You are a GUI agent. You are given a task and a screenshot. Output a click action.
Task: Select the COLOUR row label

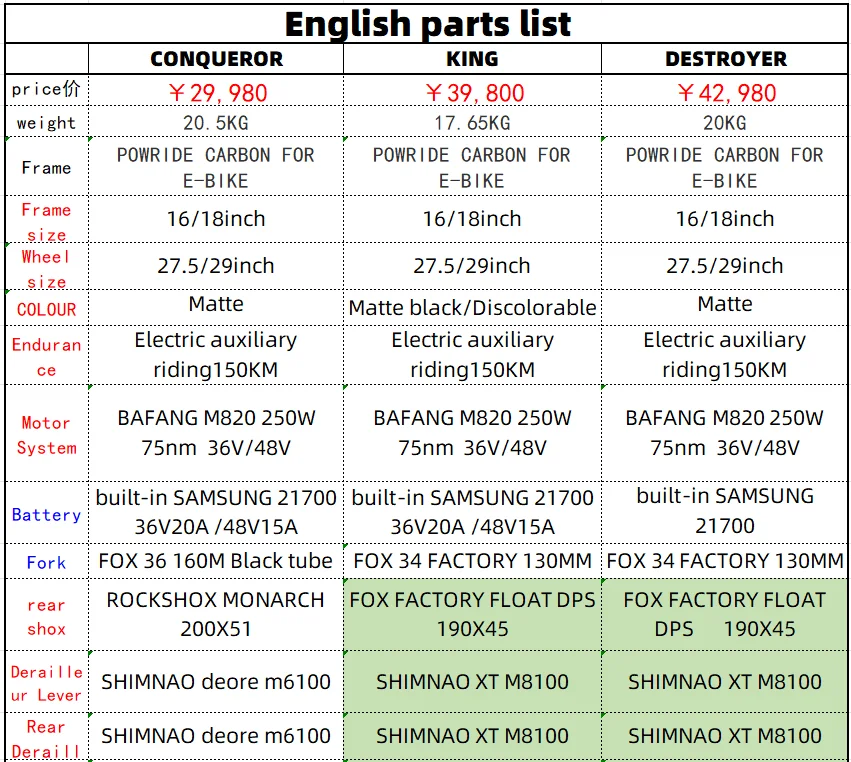tap(47, 308)
